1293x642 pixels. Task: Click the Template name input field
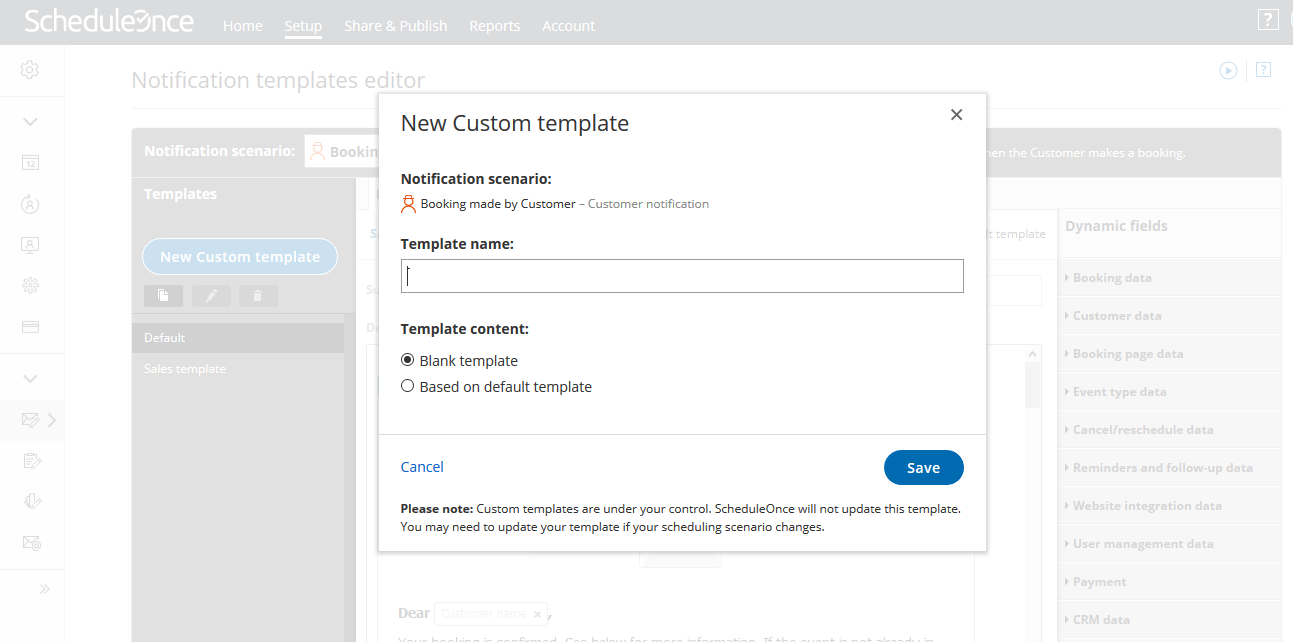[x=682, y=277]
